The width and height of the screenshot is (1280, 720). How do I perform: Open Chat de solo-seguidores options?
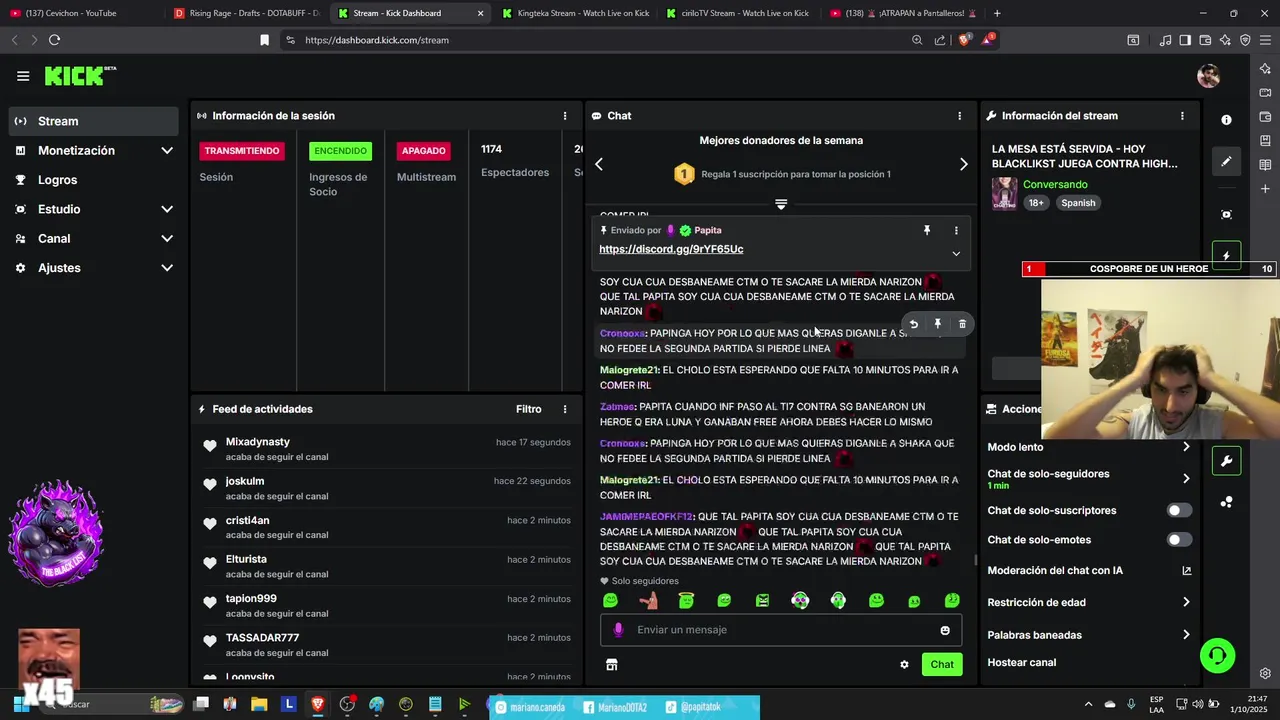[1186, 479]
